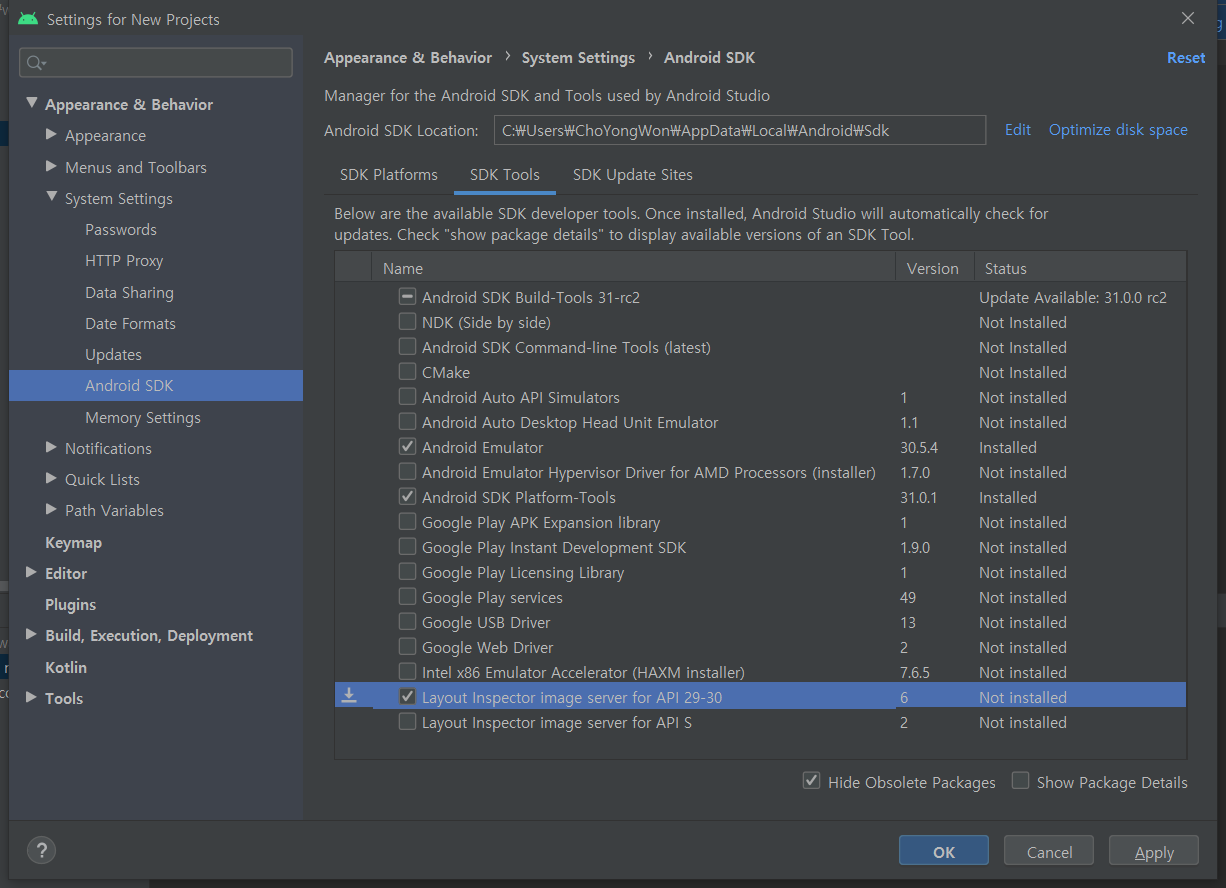Select Android SDK in settings tree
1226x888 pixels.
pos(156,386)
